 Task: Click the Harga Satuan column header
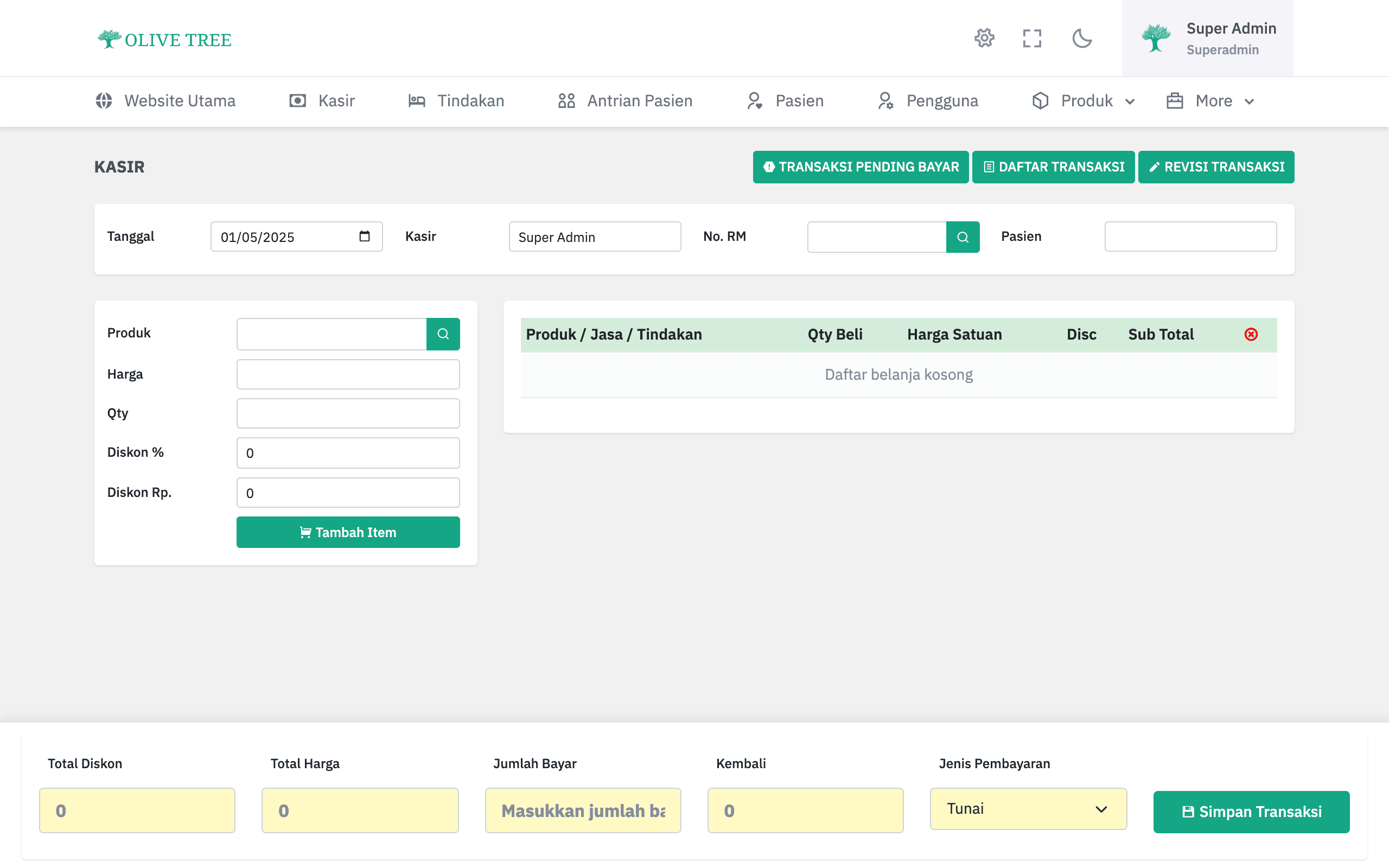(x=954, y=335)
